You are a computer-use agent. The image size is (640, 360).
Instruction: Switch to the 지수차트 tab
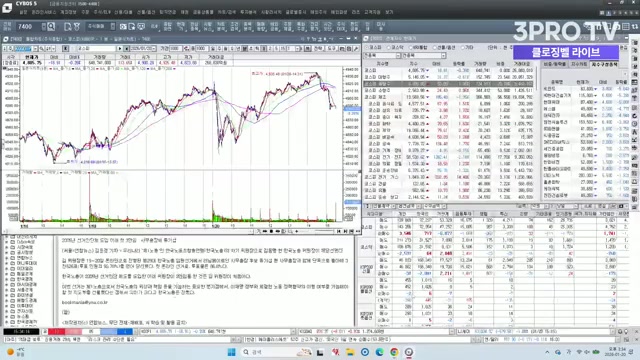click(579, 64)
